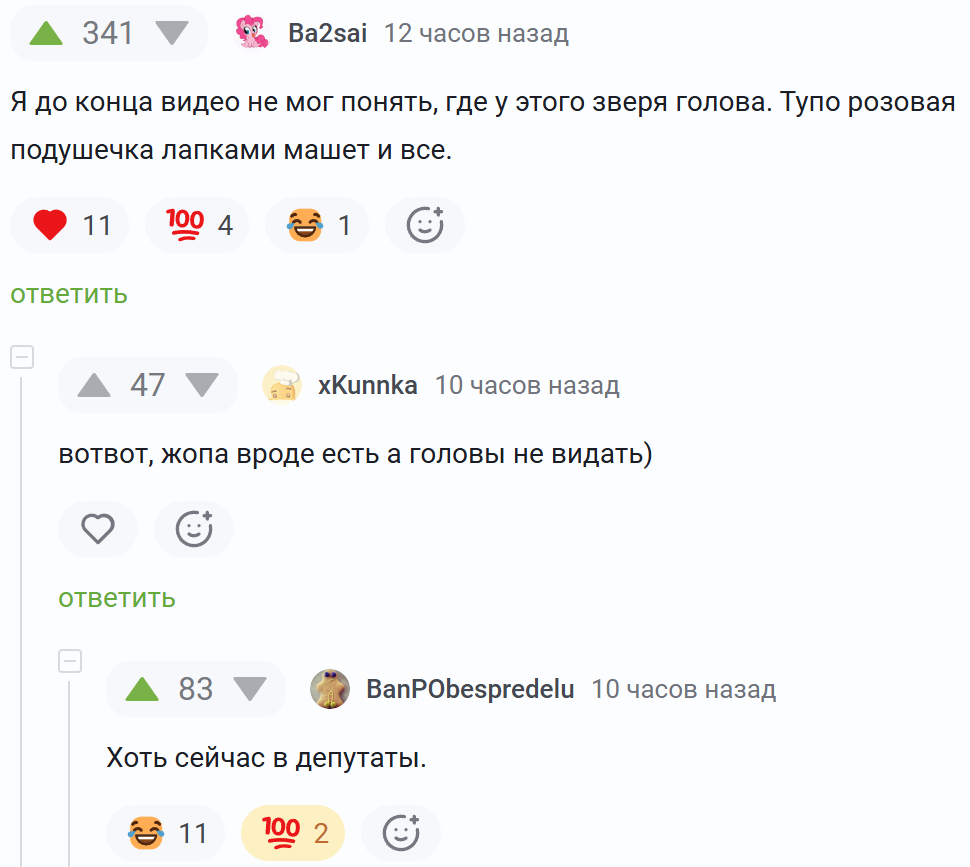The image size is (970, 867).
Task: Add emoji reaction to Ba2sai's comment
Action: pos(425,225)
